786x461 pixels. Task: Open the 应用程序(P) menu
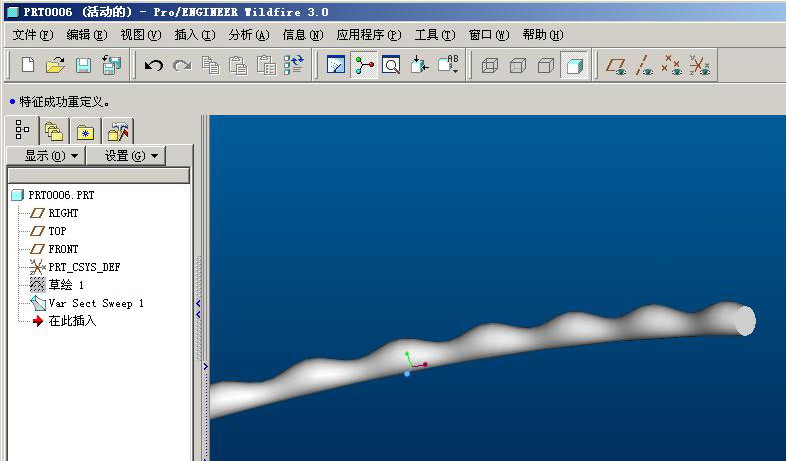coord(369,35)
